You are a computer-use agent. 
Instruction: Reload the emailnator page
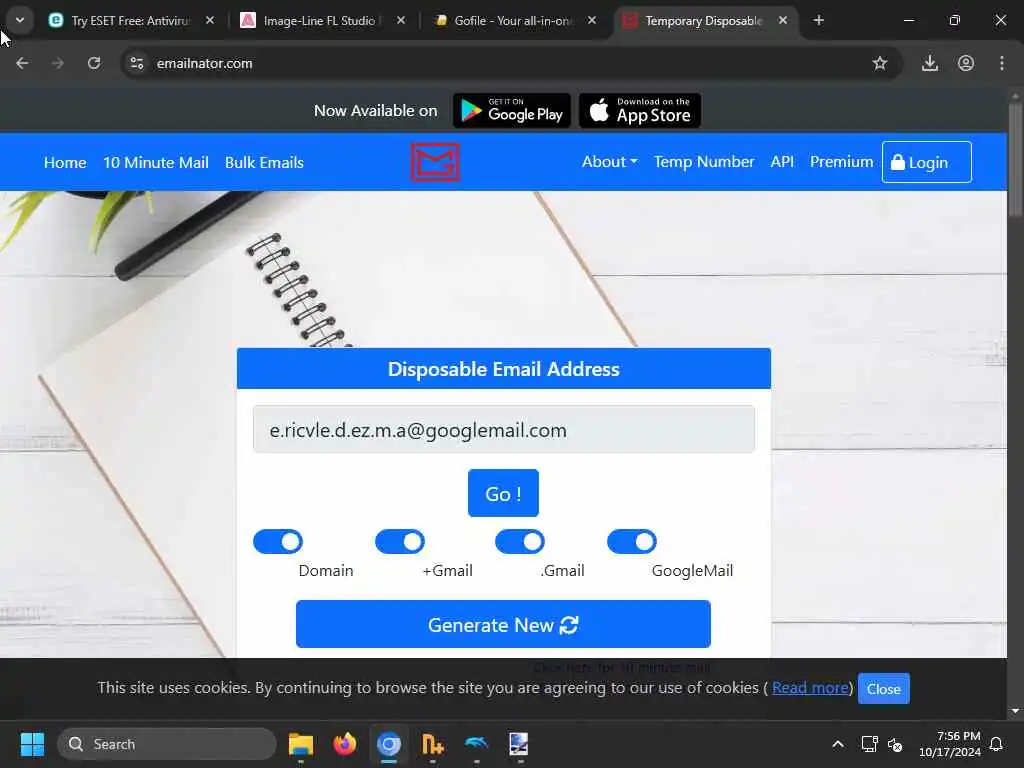tap(94, 63)
